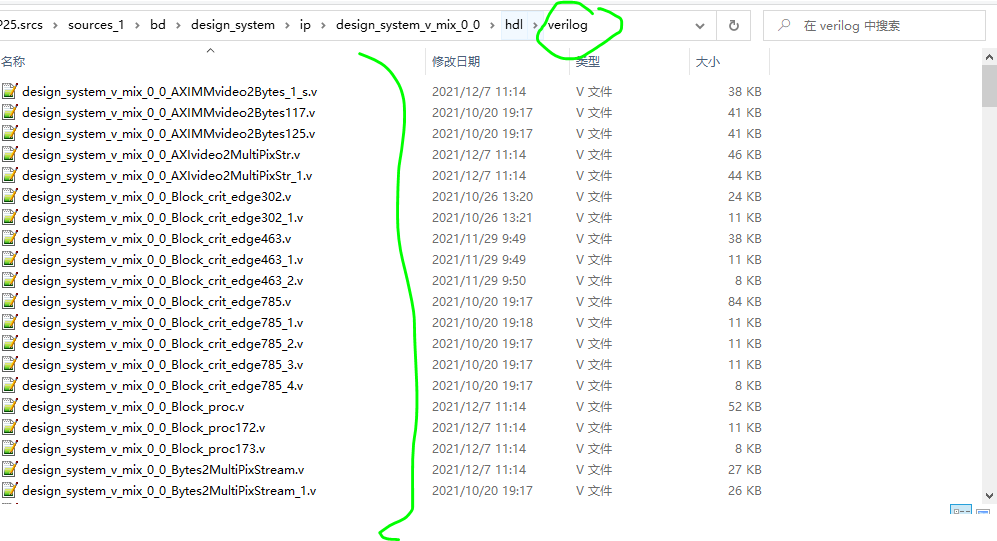Image resolution: width=997 pixels, height=541 pixels.
Task: Click date 2021/11/29 9:50 cell
Action: click(479, 280)
